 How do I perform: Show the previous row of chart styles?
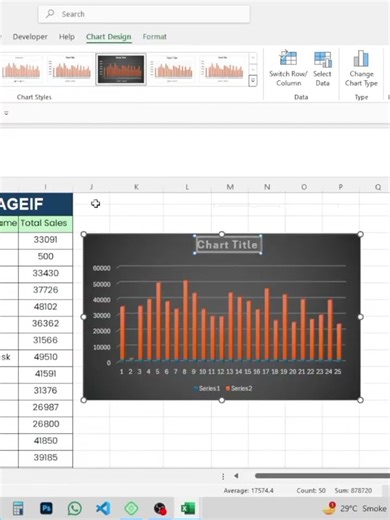(253, 58)
